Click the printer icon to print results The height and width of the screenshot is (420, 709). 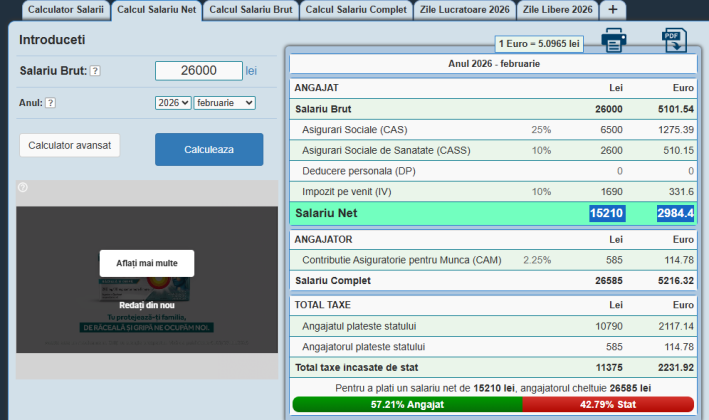(x=613, y=41)
